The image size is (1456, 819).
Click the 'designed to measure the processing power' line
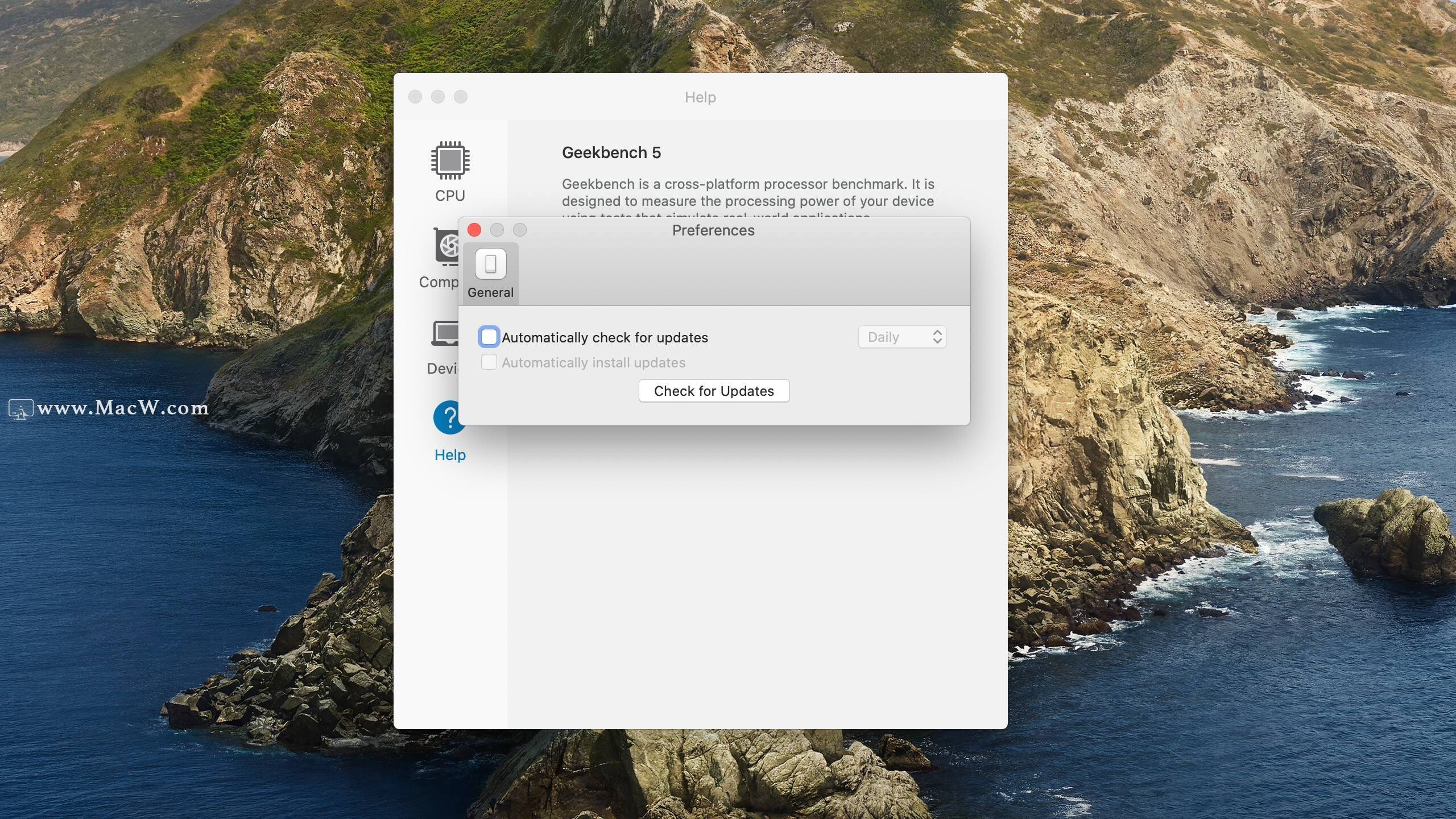(748, 201)
